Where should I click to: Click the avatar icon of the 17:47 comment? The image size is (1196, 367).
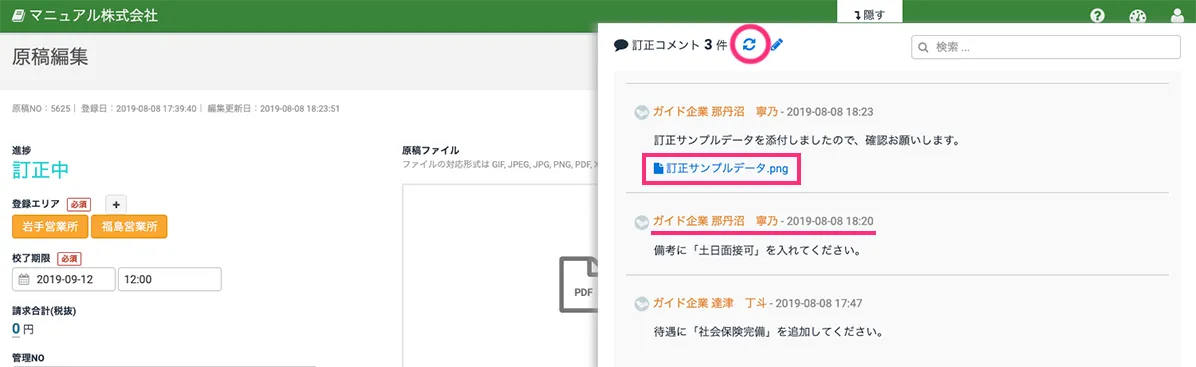coord(641,304)
